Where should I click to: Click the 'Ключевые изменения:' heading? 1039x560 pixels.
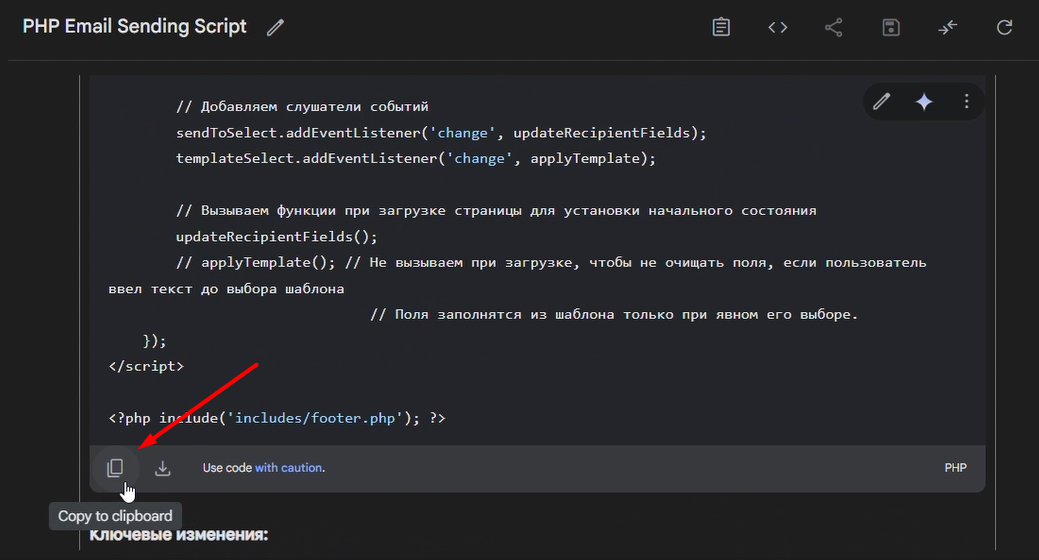[x=178, y=535]
